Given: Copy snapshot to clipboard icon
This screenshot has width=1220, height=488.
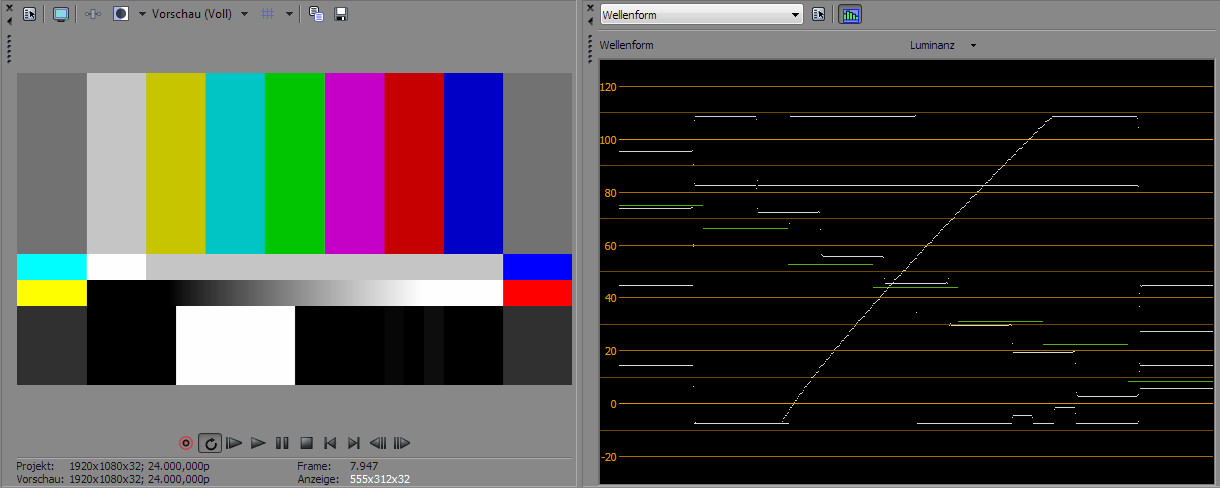Looking at the screenshot, I should tap(316, 14).
